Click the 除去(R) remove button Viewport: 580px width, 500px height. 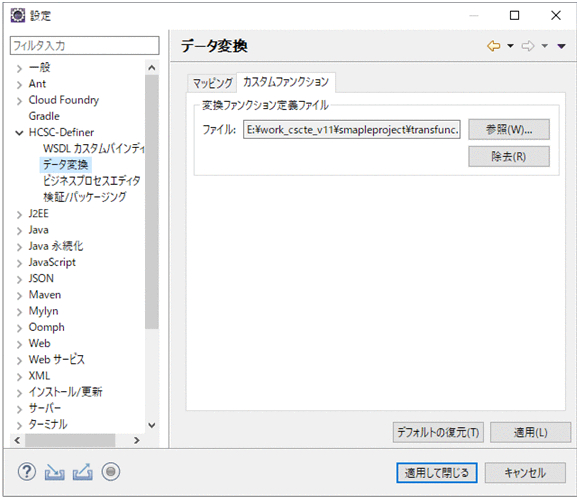509,156
